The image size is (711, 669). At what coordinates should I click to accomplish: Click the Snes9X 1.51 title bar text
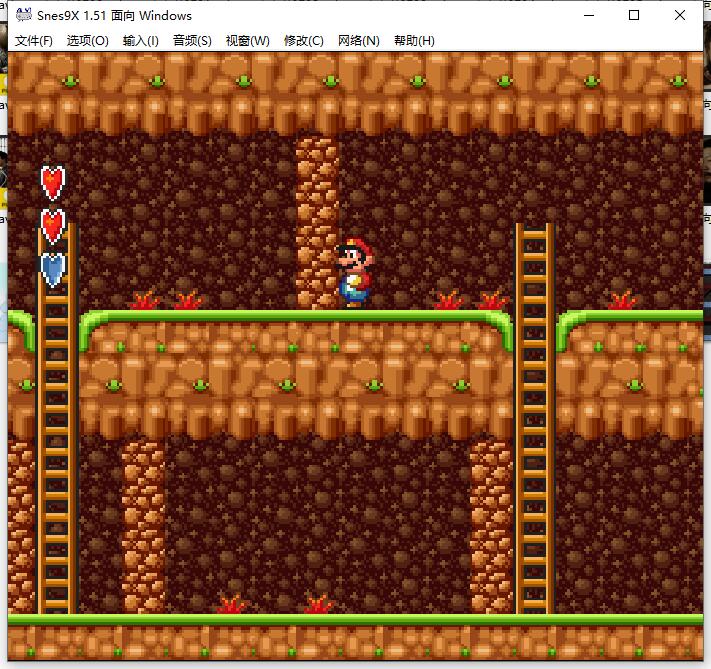tap(114, 16)
